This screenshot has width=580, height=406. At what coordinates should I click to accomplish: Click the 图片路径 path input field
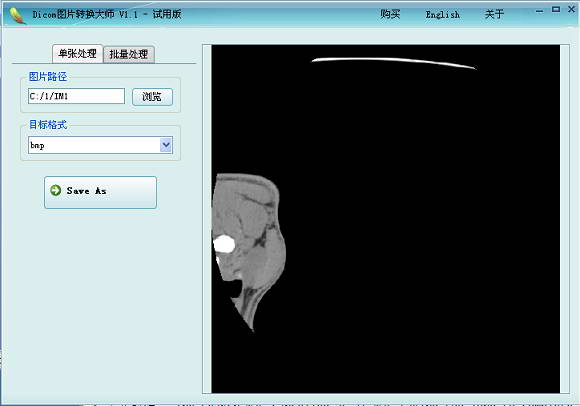click(x=76, y=96)
